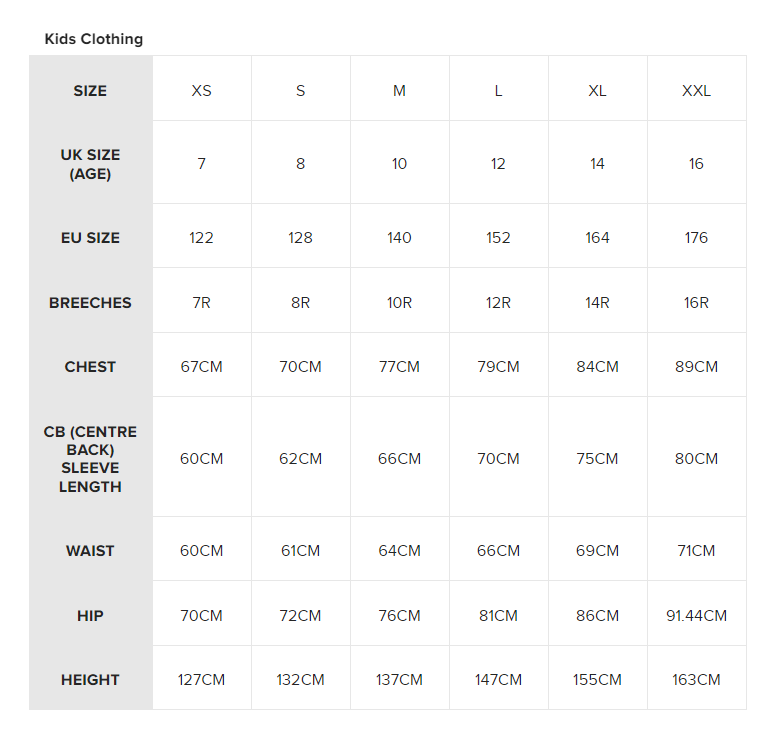Select the UK age 14 cell
781x736 pixels.
(597, 164)
